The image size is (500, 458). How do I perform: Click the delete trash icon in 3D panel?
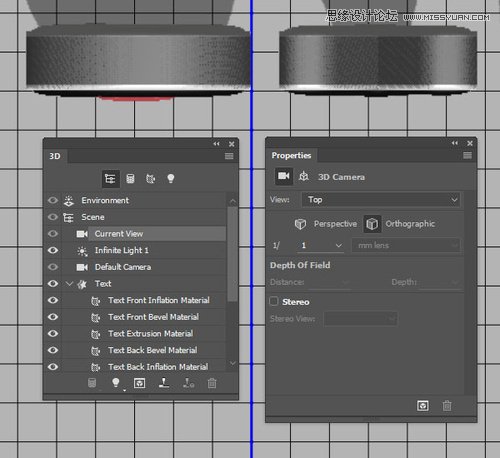click(212, 383)
